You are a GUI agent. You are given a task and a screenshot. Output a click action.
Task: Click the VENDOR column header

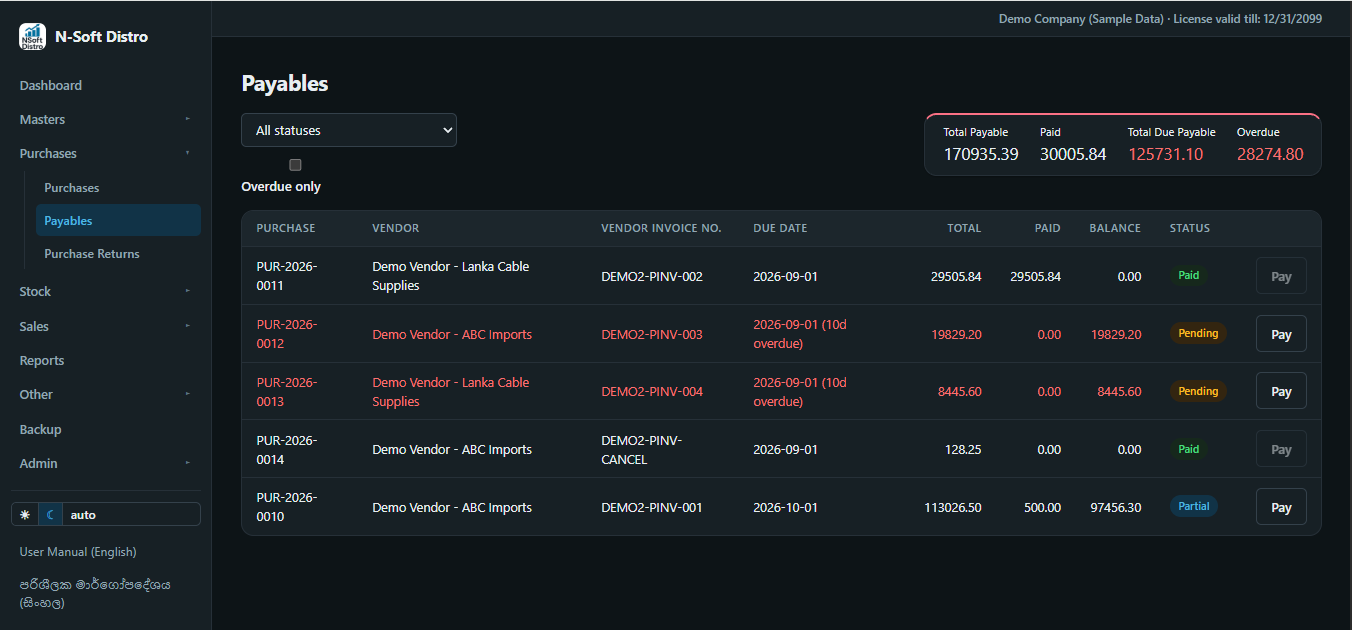[x=395, y=228]
